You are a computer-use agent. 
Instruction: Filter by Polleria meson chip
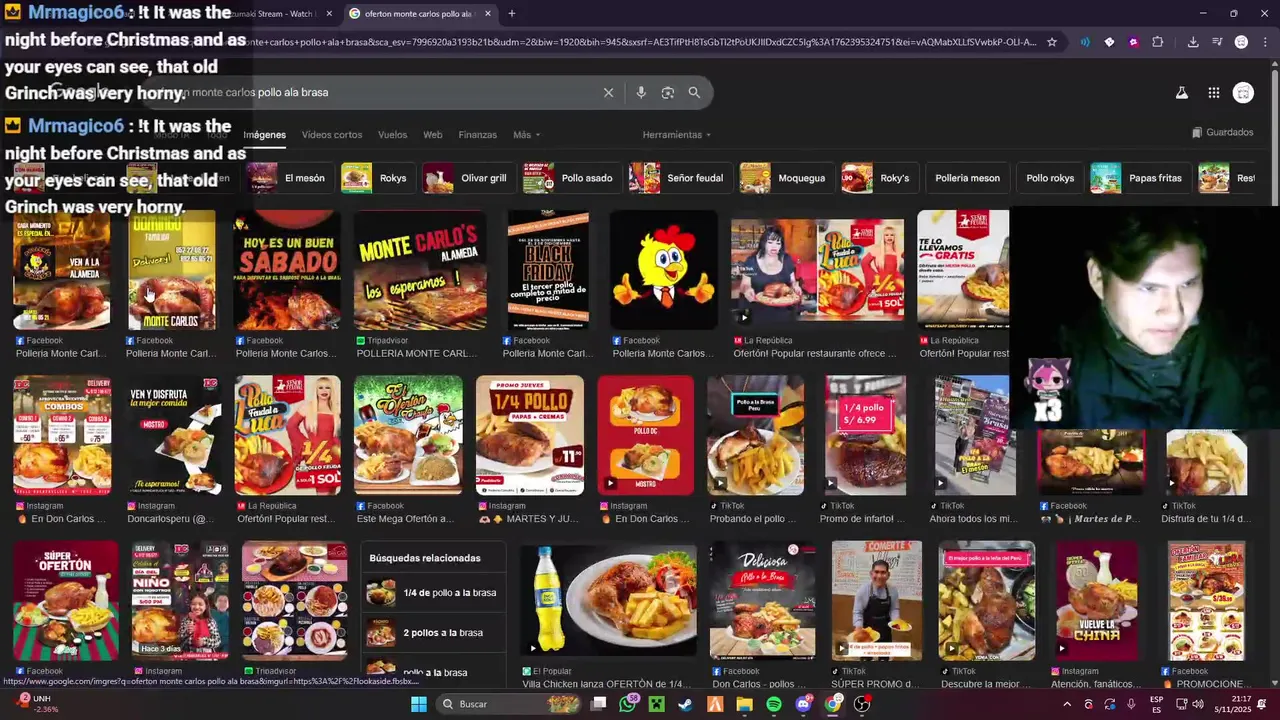pyautogui.click(x=967, y=178)
